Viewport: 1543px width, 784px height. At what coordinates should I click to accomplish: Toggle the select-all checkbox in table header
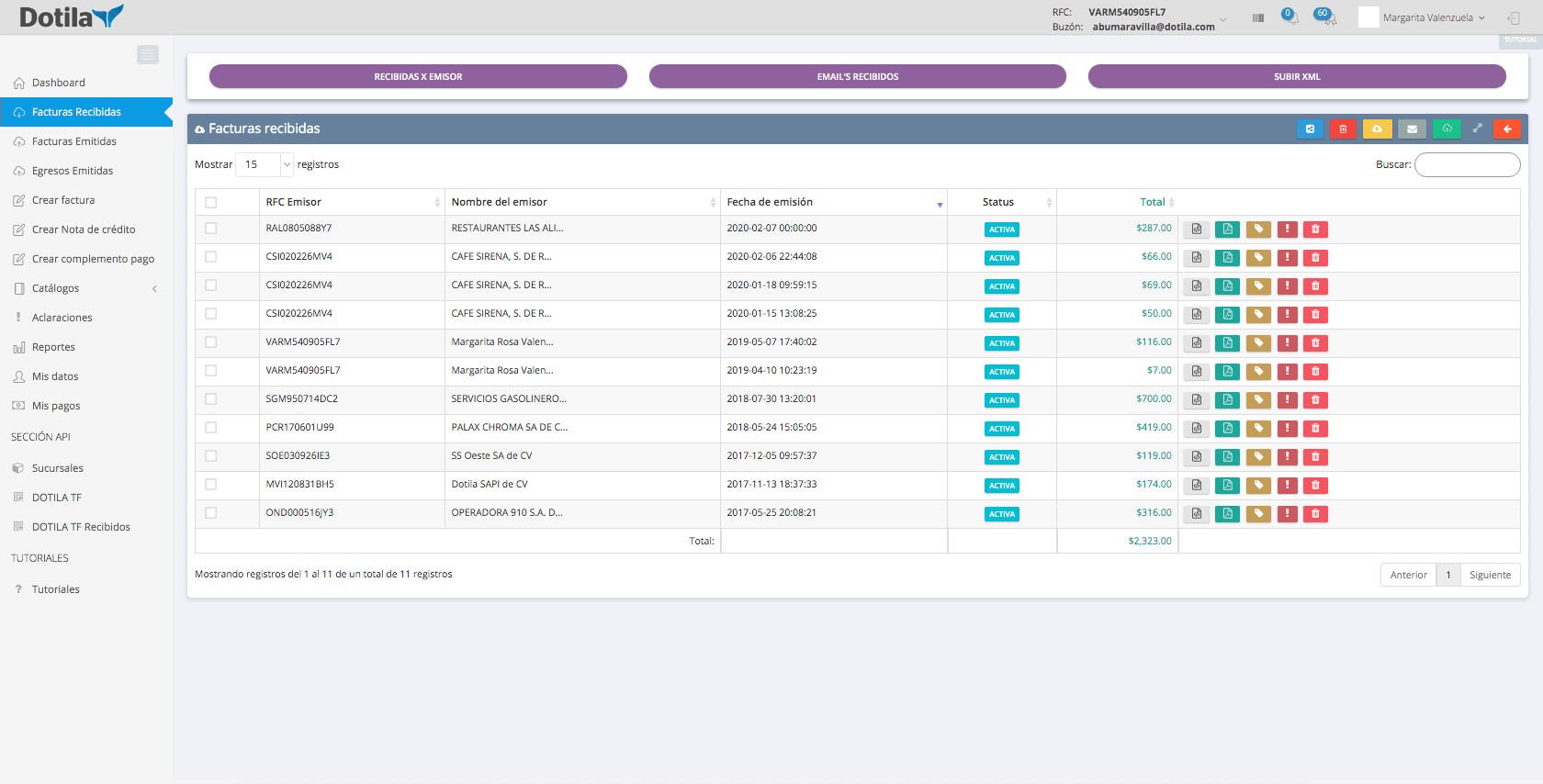click(x=211, y=202)
